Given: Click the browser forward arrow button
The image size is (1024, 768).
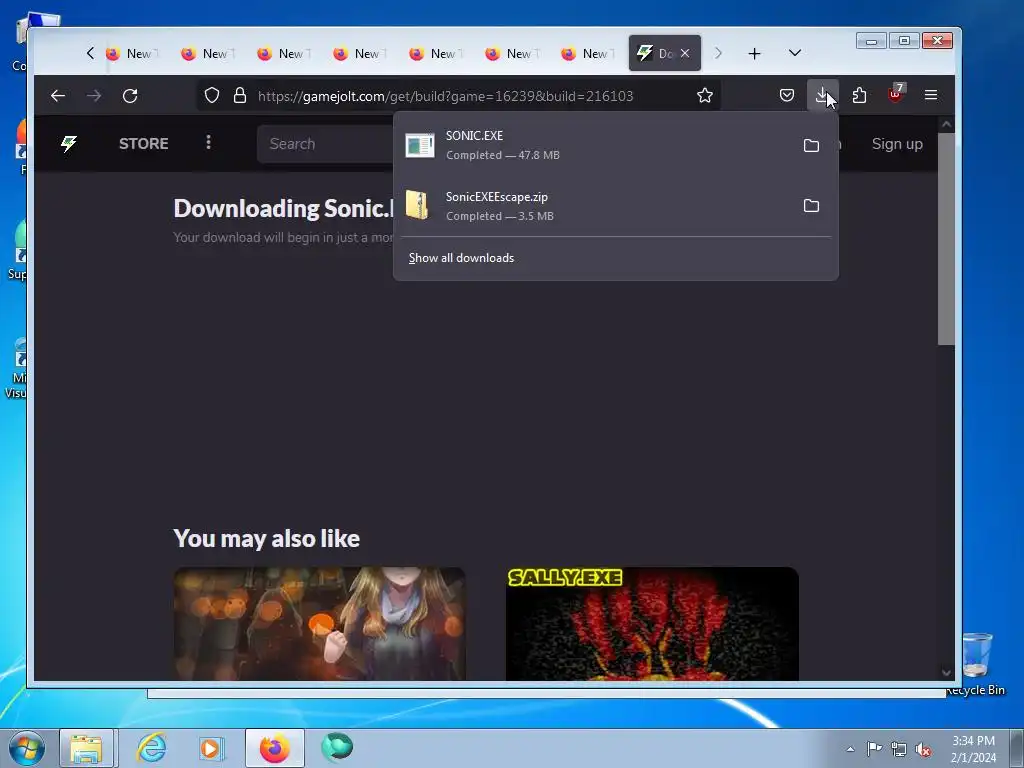Looking at the screenshot, I should pos(94,96).
